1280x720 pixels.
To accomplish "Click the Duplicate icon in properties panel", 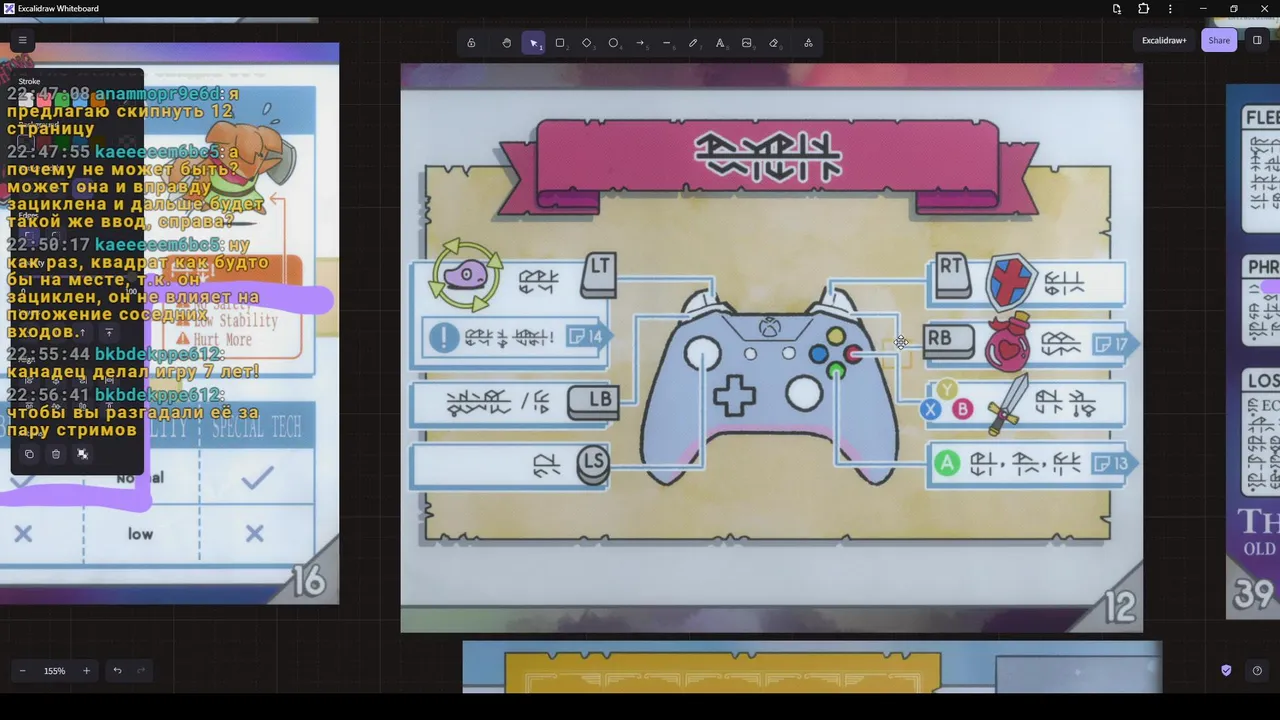I will pyautogui.click(x=29, y=454).
